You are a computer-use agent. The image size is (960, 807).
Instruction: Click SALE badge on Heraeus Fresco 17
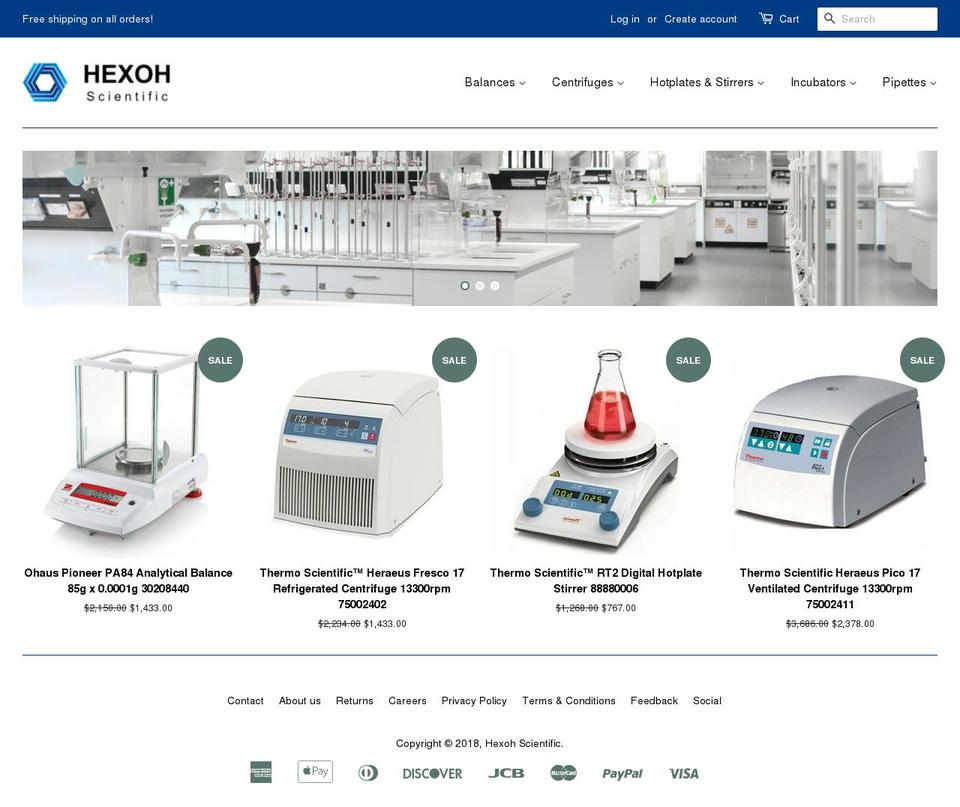click(454, 360)
